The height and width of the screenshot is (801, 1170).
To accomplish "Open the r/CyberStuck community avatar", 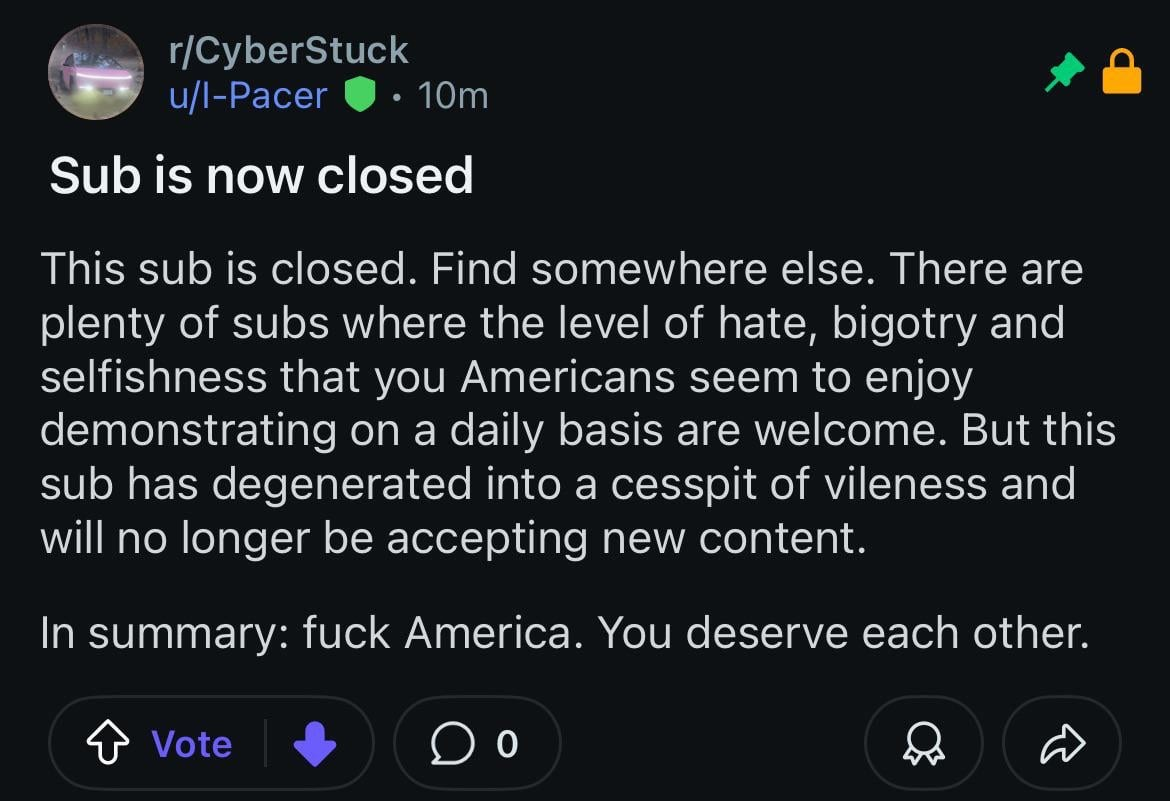I will pos(96,72).
